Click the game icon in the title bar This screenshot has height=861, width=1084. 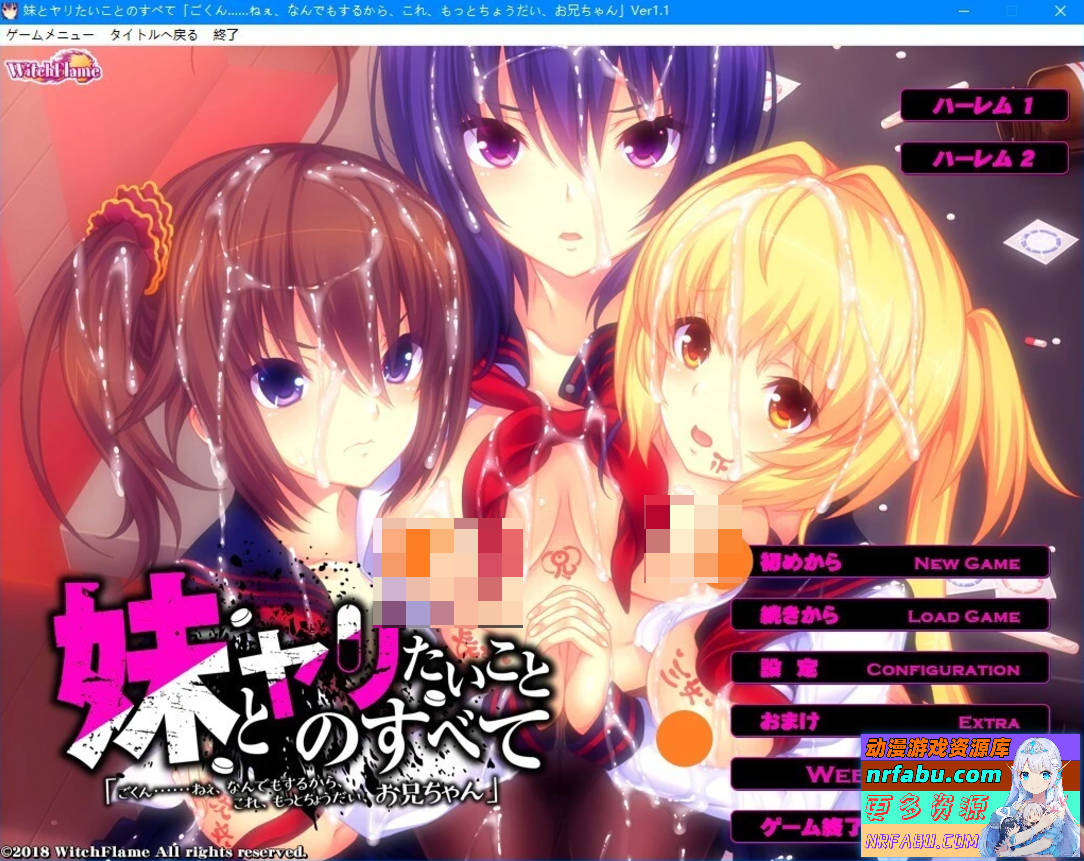(x=10, y=11)
